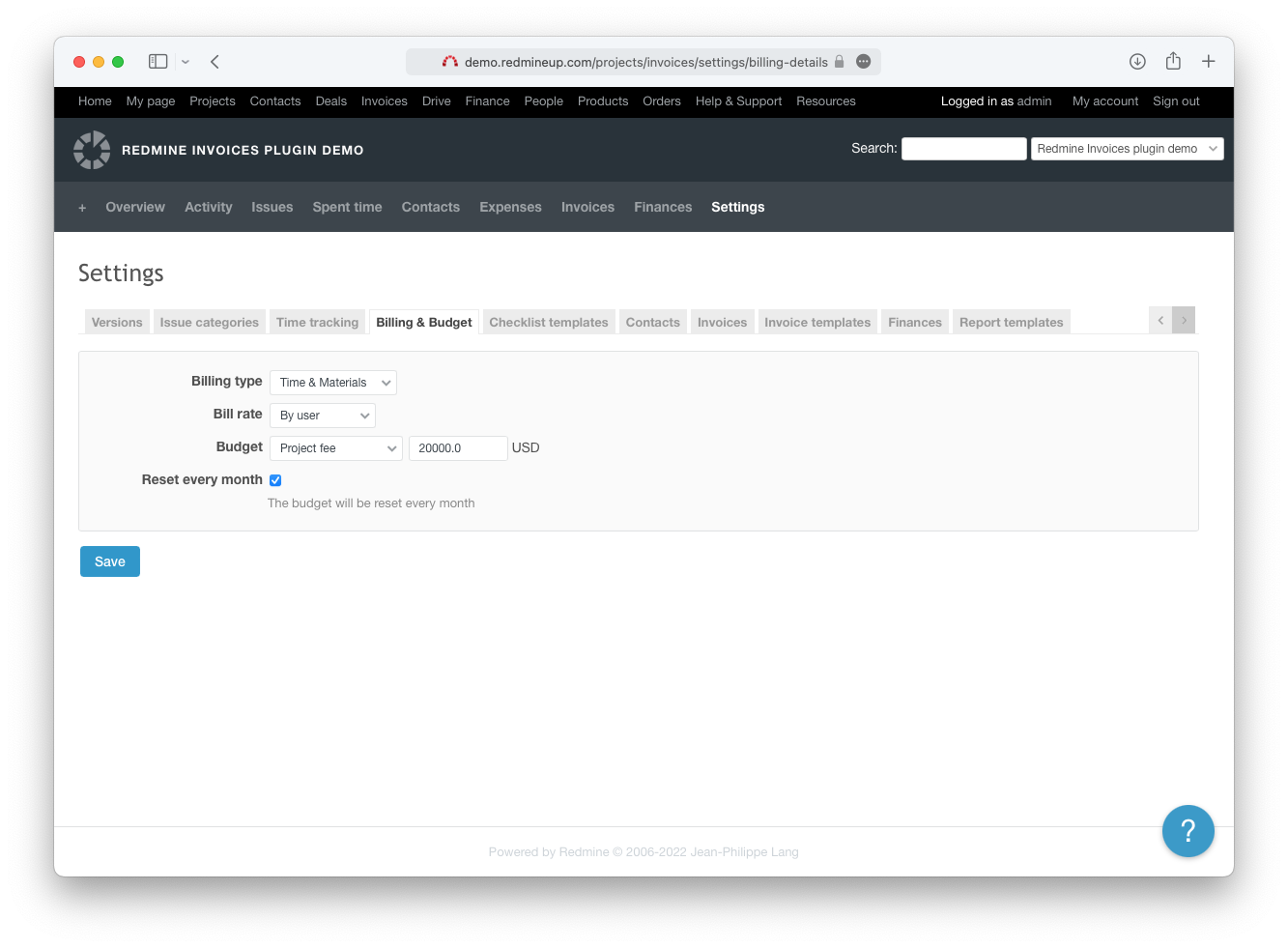Click the Safari sidebar toggle icon
1288x948 pixels.
(158, 62)
